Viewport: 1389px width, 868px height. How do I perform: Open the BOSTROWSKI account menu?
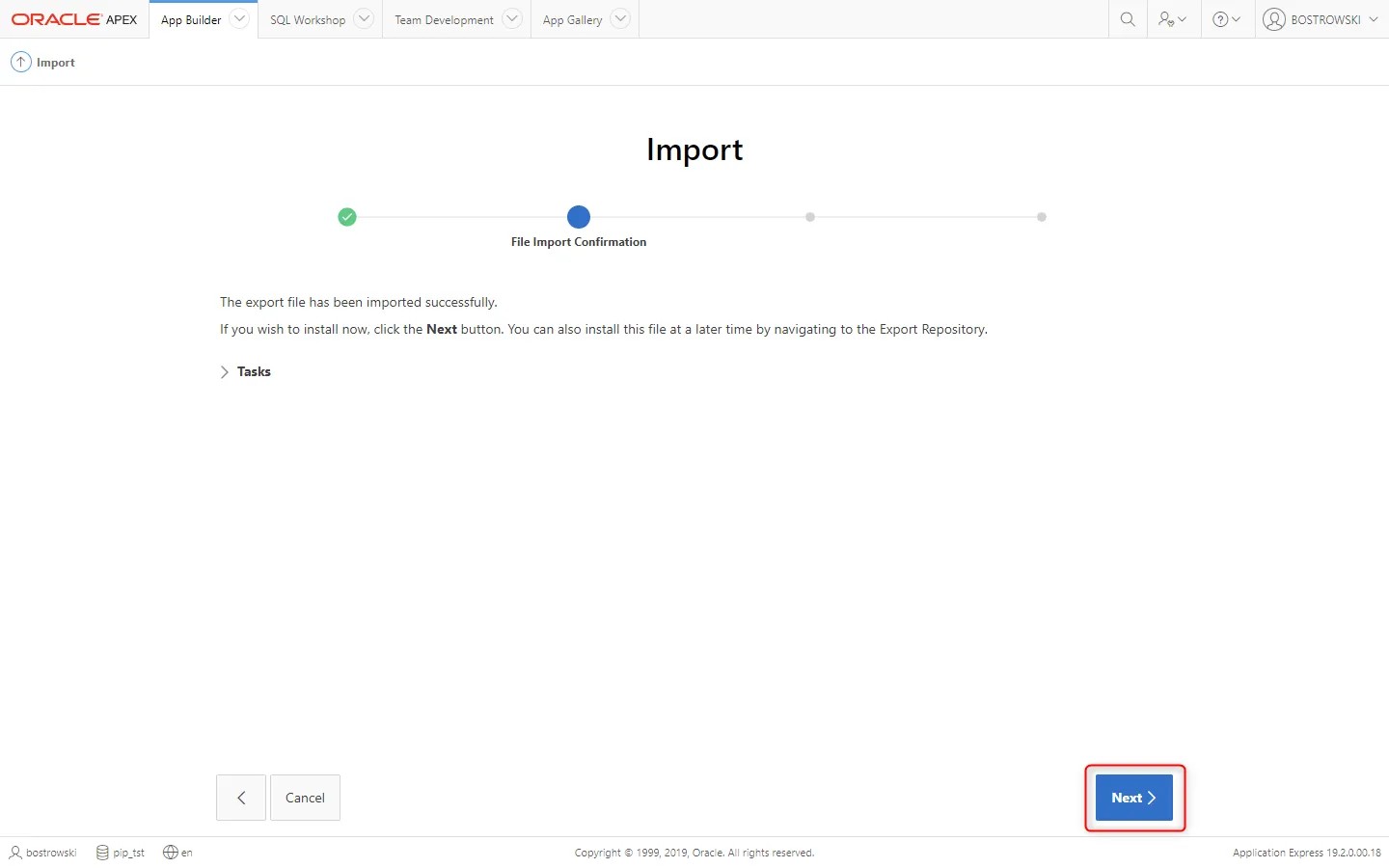click(x=1321, y=19)
